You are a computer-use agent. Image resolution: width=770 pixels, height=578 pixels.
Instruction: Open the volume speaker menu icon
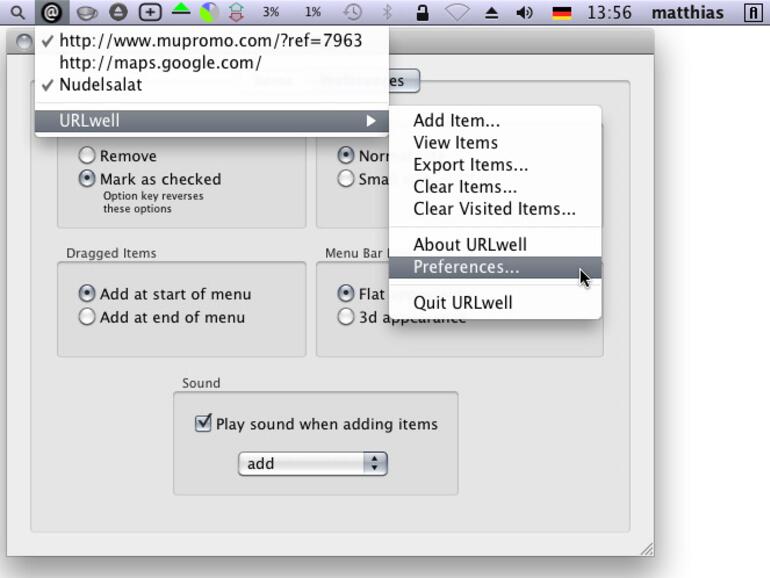click(x=524, y=13)
